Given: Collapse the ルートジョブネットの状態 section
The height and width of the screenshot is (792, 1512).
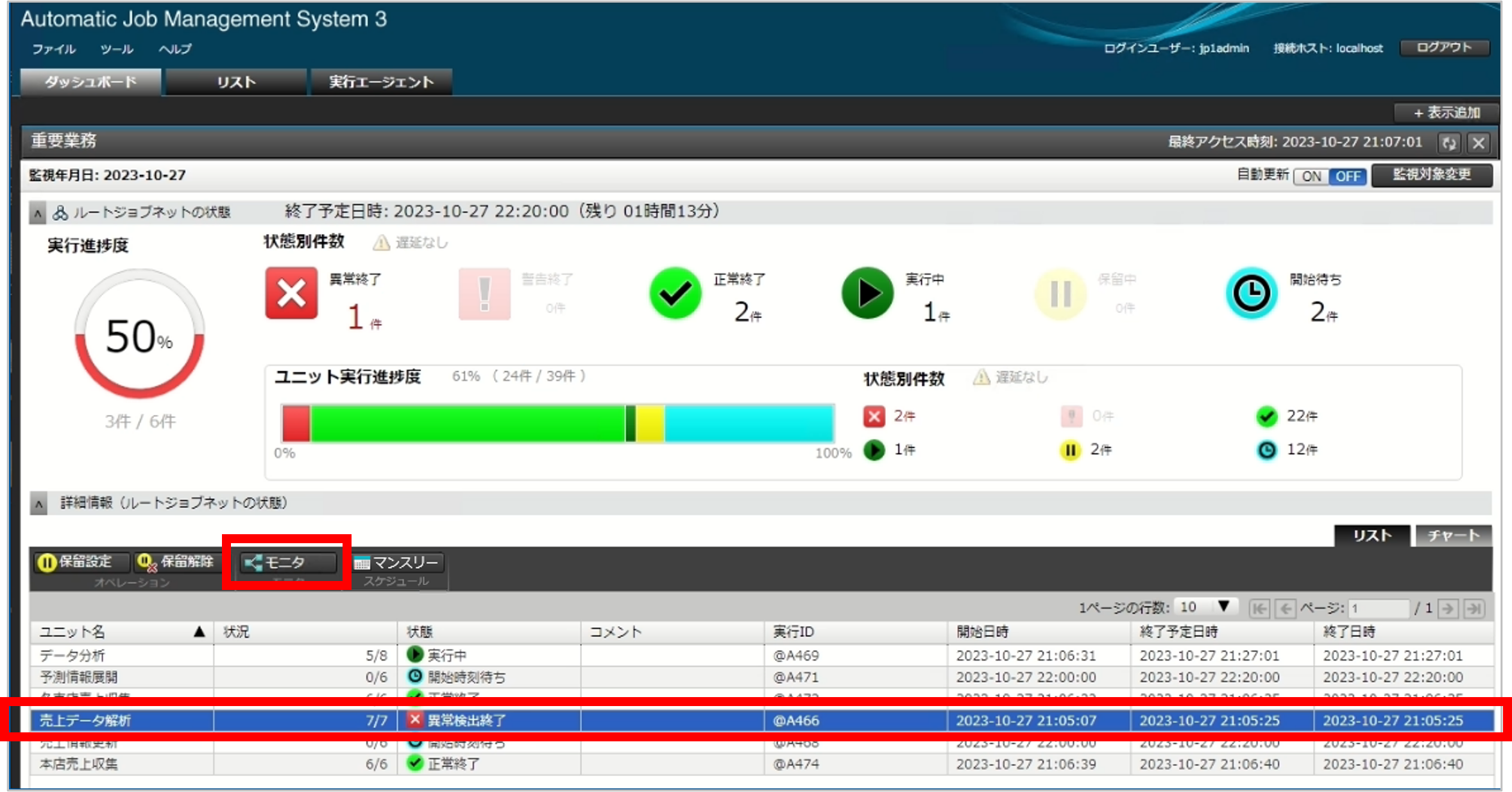Looking at the screenshot, I should click(x=38, y=213).
